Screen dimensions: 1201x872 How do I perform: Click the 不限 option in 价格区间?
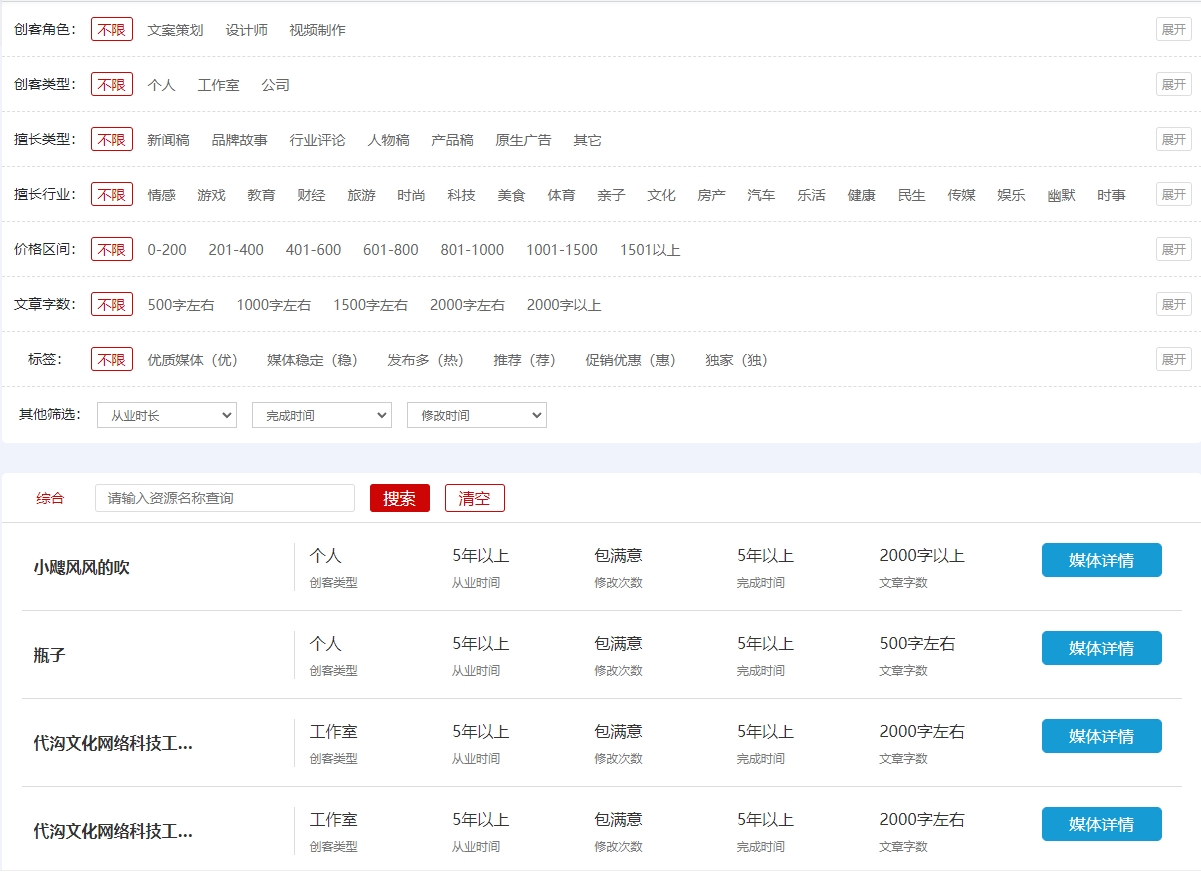tap(112, 250)
